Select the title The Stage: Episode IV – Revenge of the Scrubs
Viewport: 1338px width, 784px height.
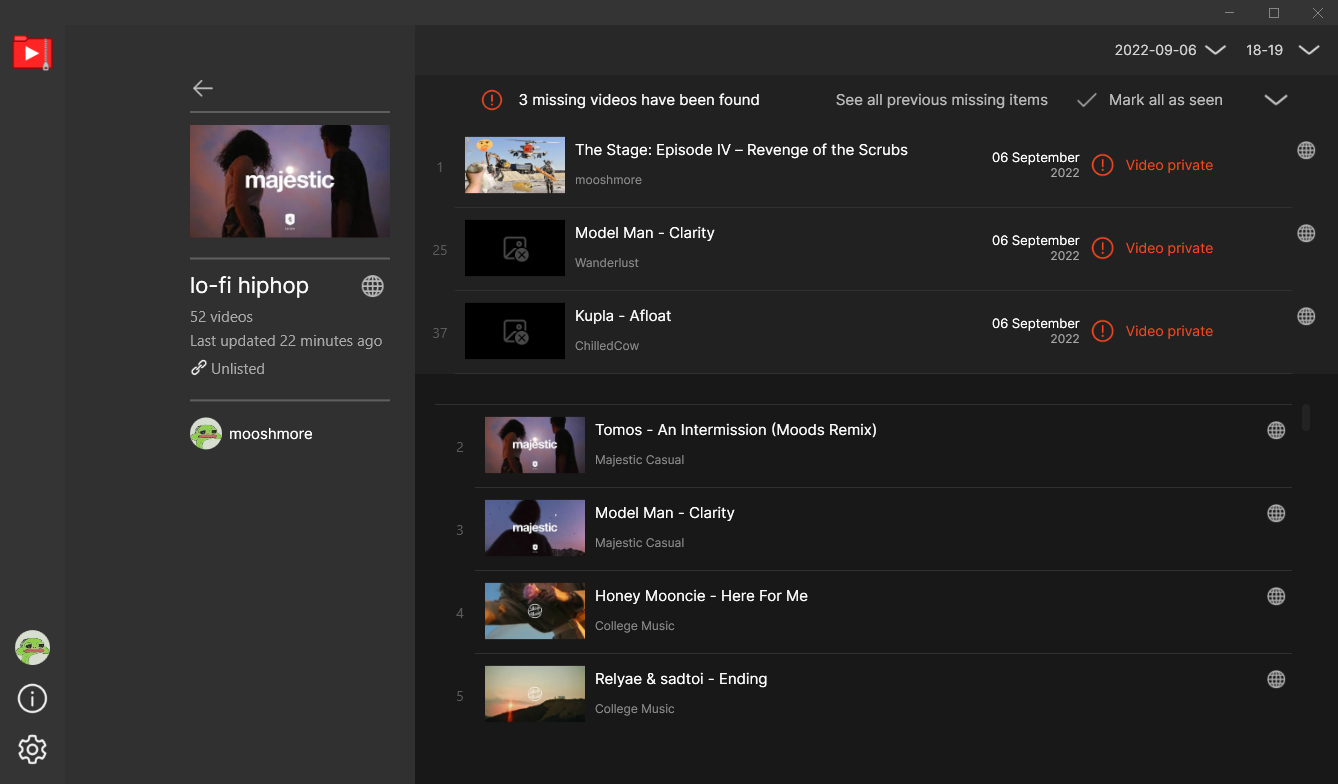point(741,150)
